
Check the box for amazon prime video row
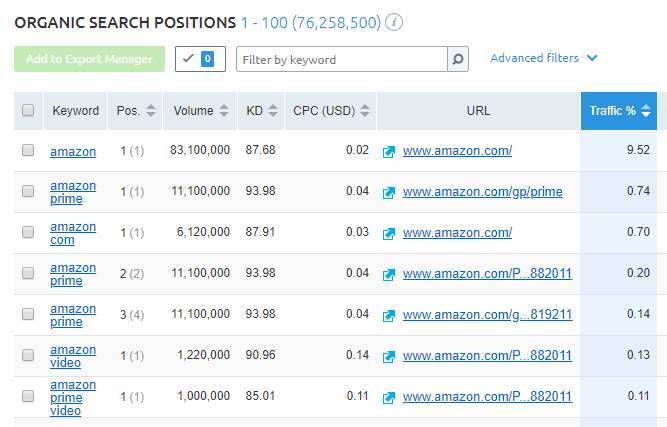28,396
